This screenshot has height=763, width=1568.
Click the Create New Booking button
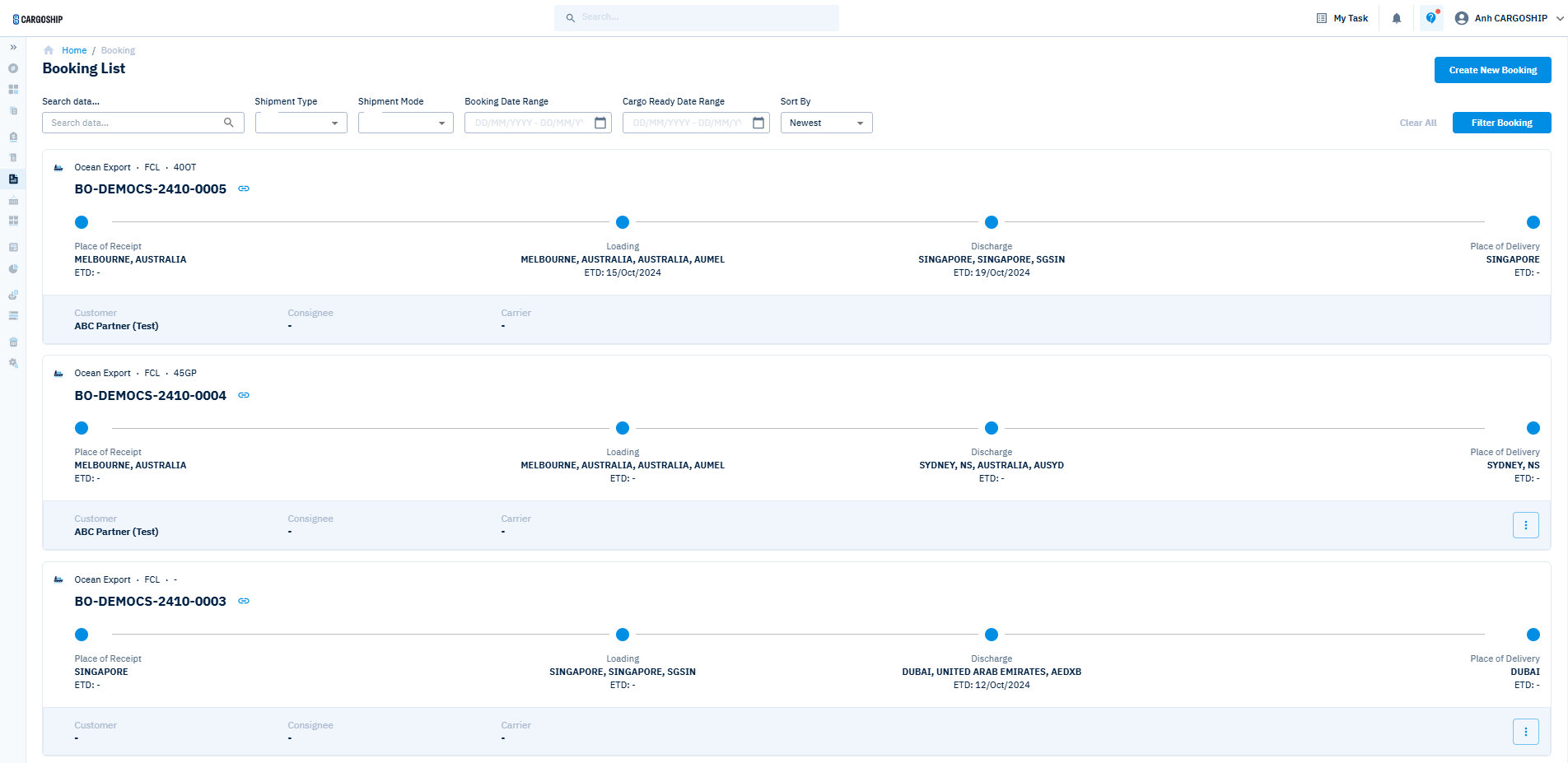point(1492,70)
